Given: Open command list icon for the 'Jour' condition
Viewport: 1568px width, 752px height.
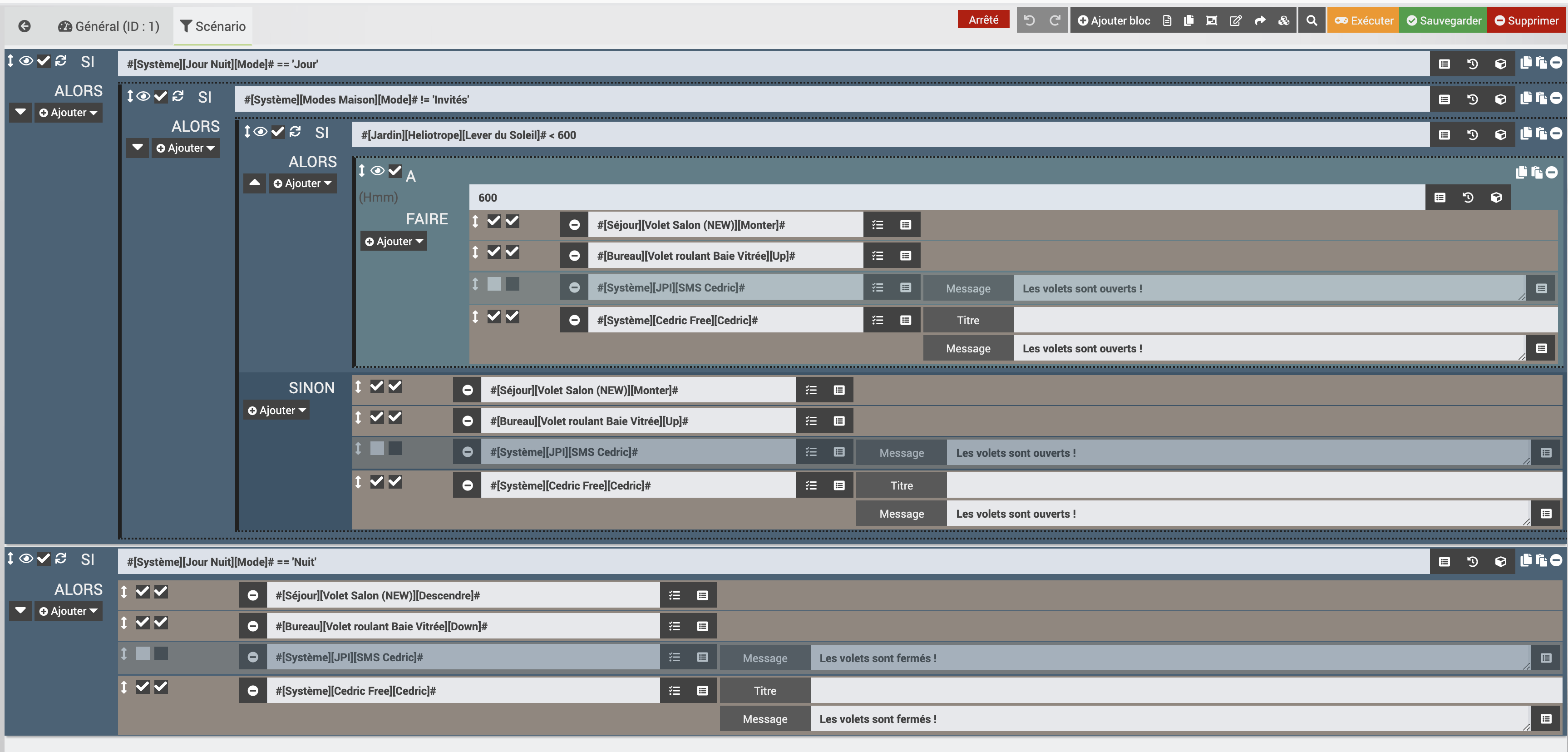Looking at the screenshot, I should point(1445,64).
